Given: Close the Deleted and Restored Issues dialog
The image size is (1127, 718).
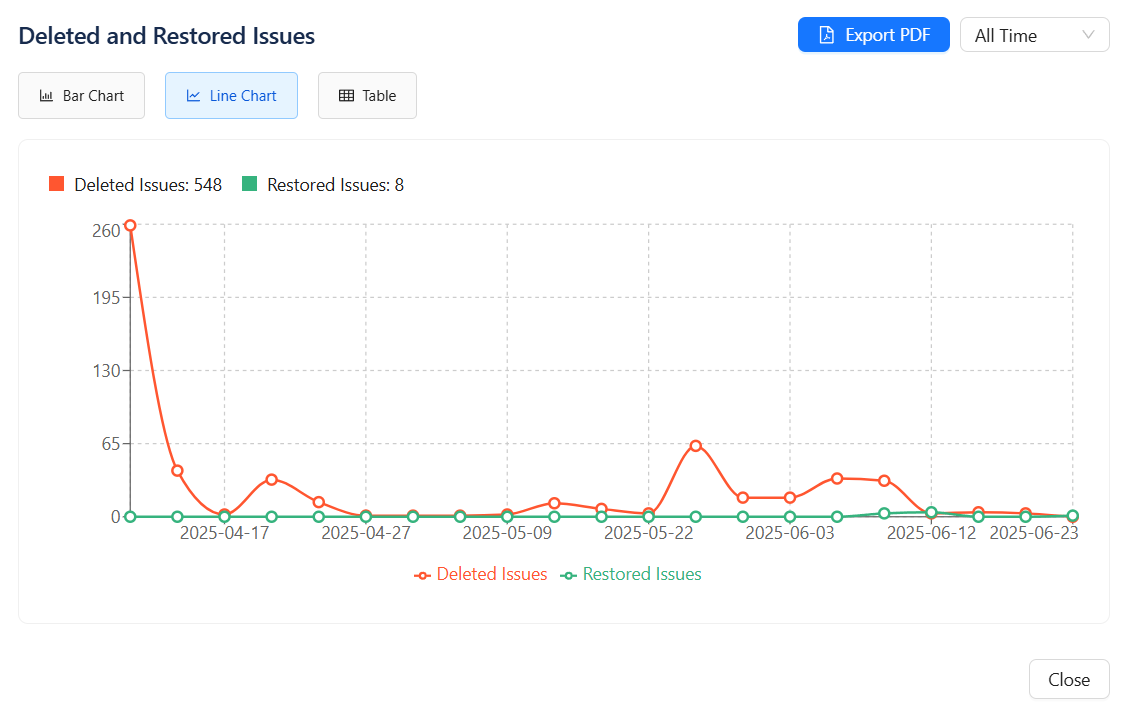Looking at the screenshot, I should click(x=1068, y=680).
